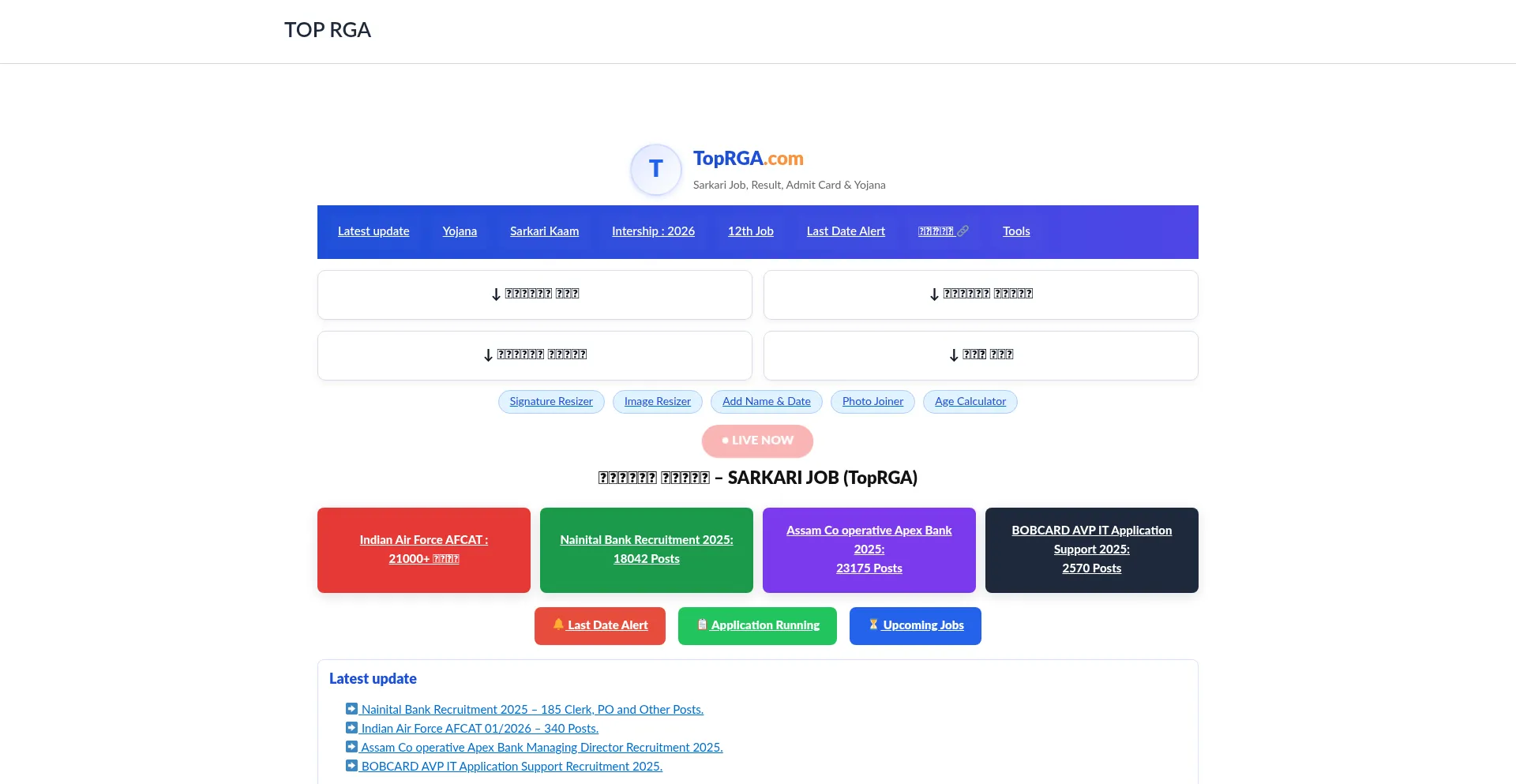The image size is (1516, 784).
Task: Click the LIVE NOW badge
Action: (757, 441)
